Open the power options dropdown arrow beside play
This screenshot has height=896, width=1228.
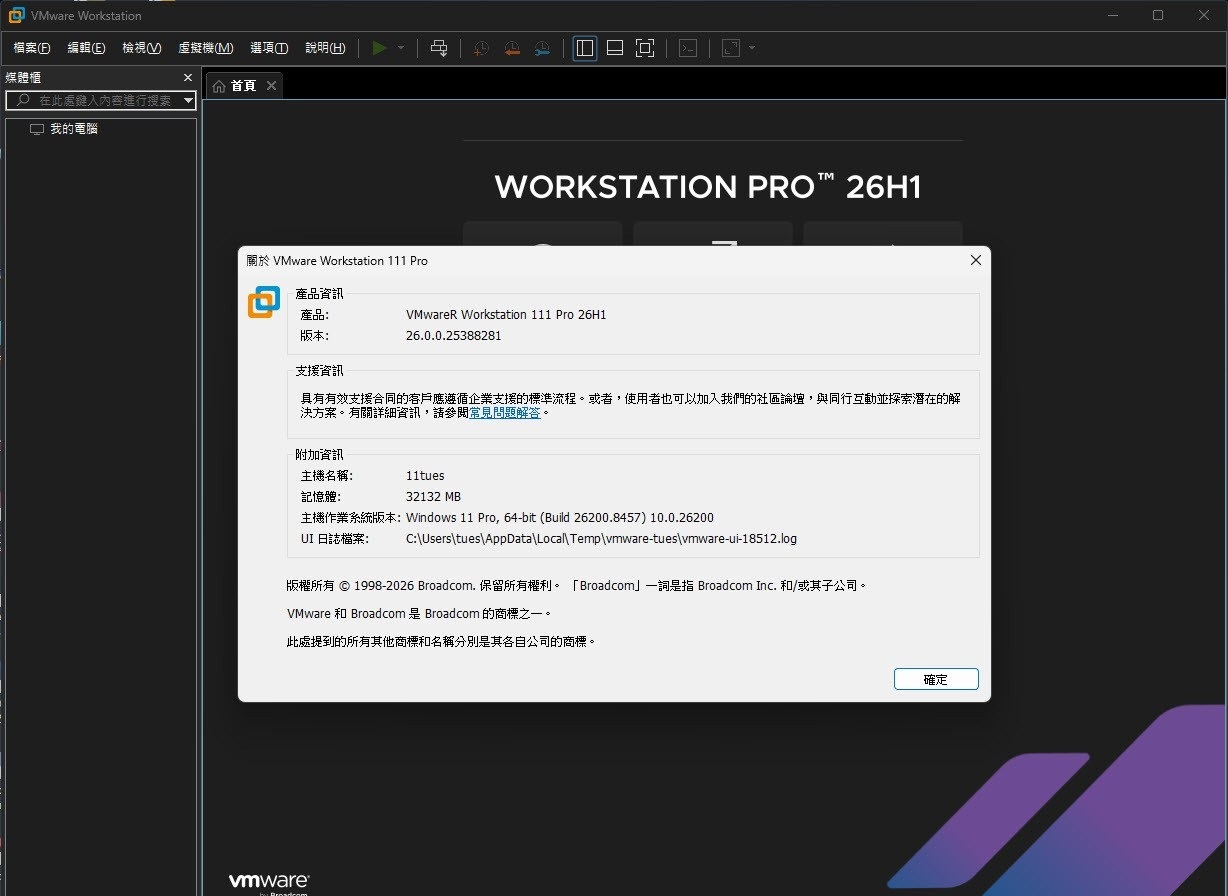pos(401,48)
